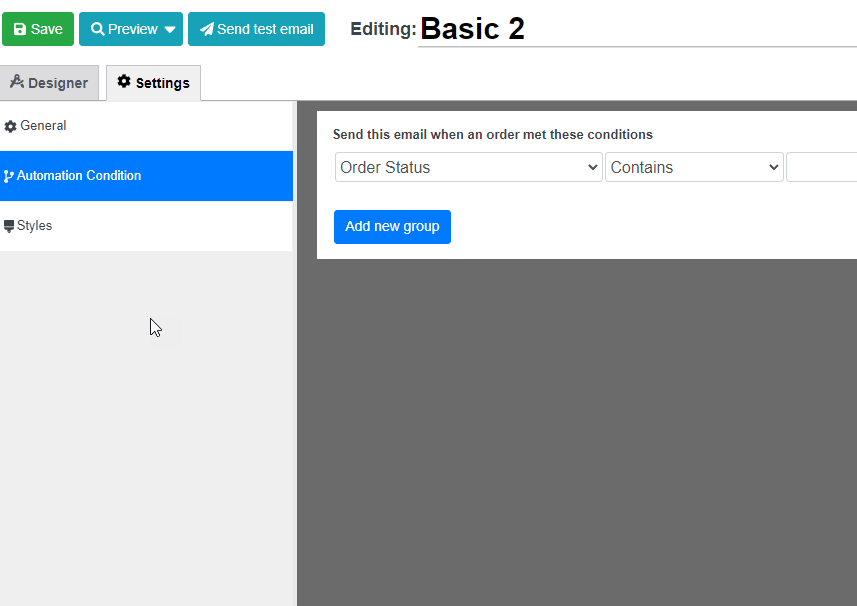Open the Contains operator dropdown
Viewport: 857px width, 606px height.
pyautogui.click(x=694, y=167)
